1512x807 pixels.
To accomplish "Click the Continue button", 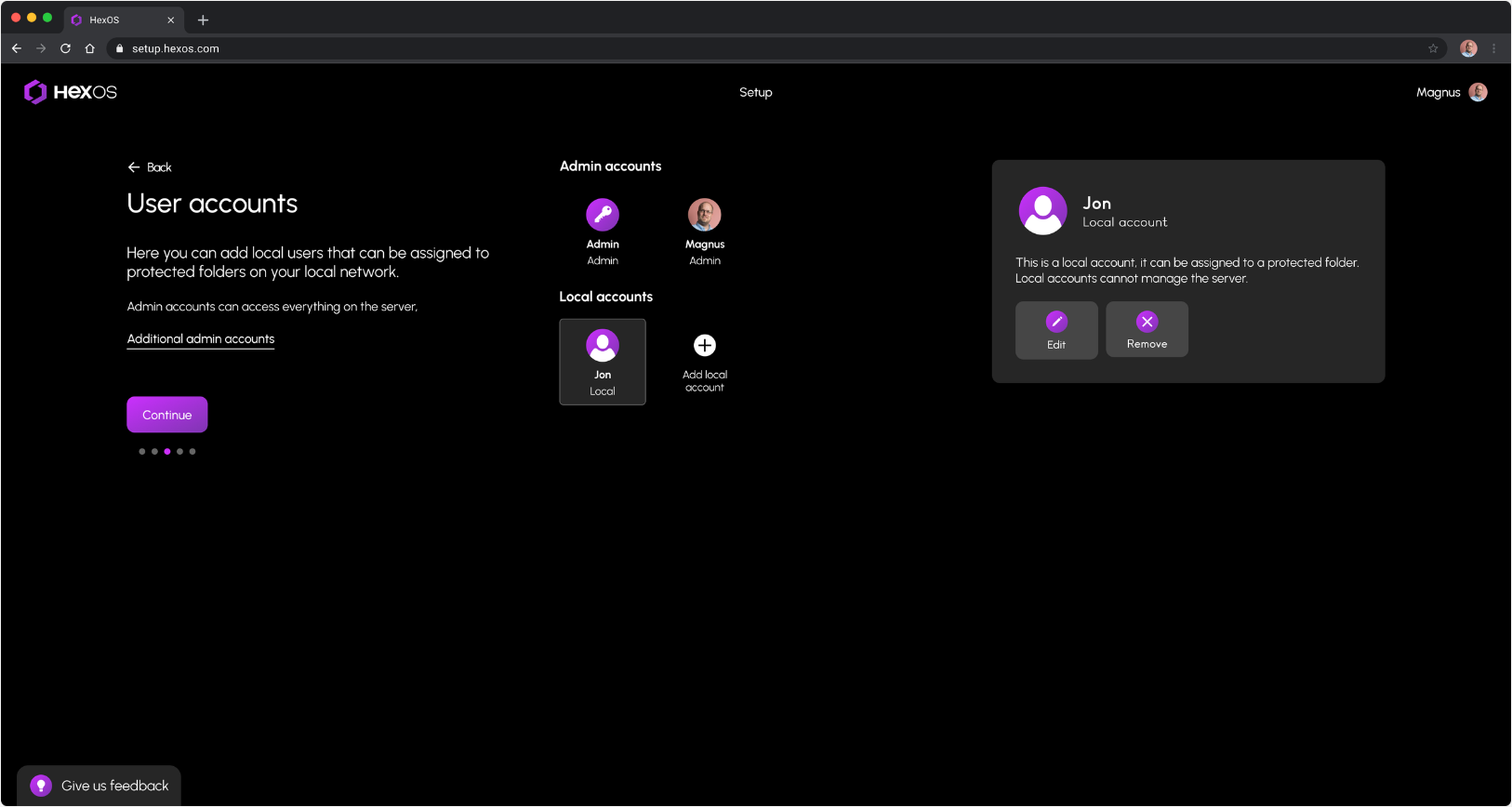I will coord(167,415).
